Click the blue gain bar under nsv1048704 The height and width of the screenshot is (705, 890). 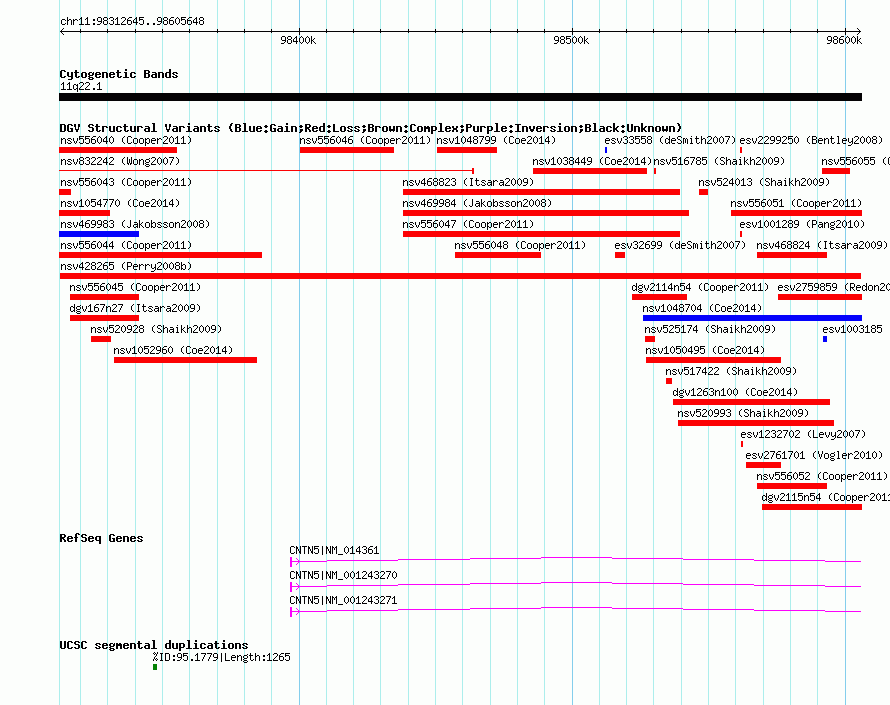tap(752, 318)
